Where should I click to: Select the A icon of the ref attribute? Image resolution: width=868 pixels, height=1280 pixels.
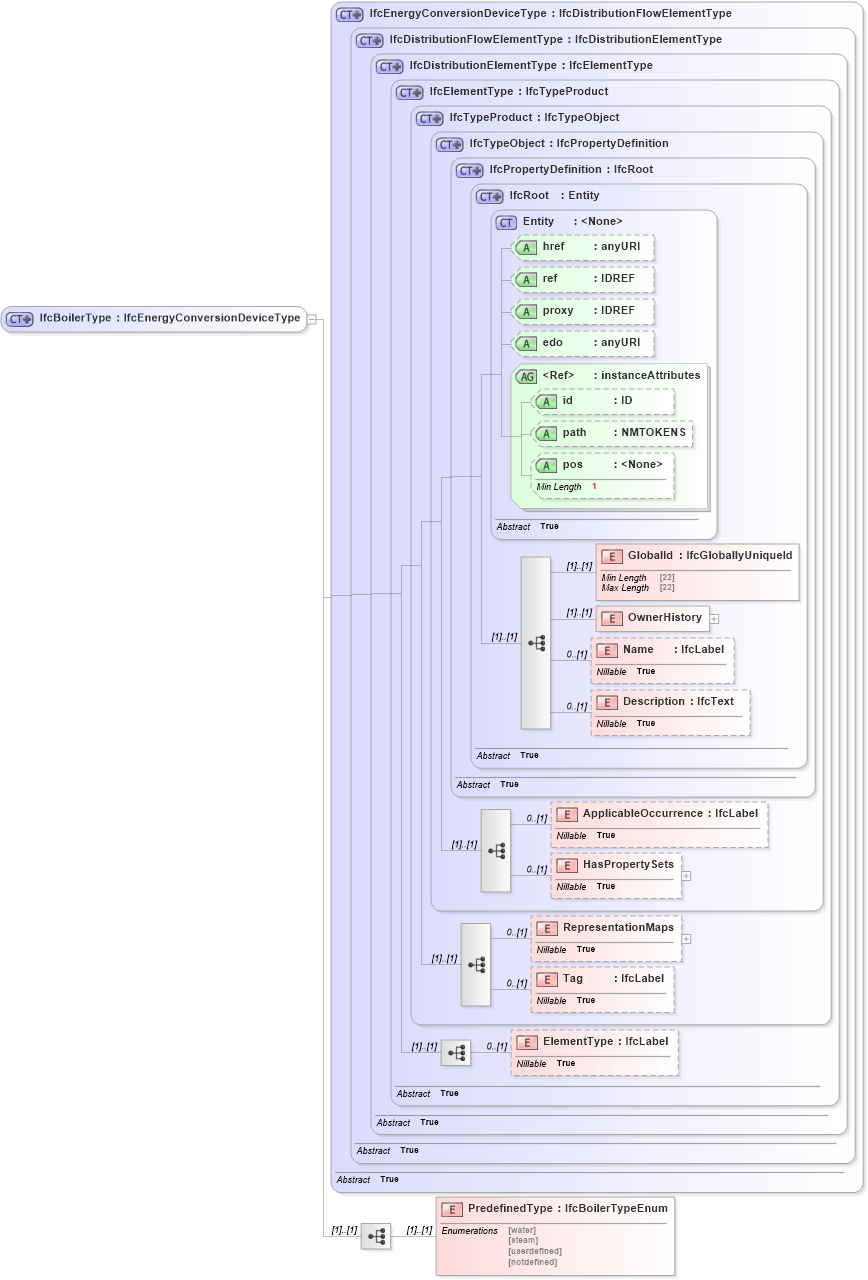526,279
